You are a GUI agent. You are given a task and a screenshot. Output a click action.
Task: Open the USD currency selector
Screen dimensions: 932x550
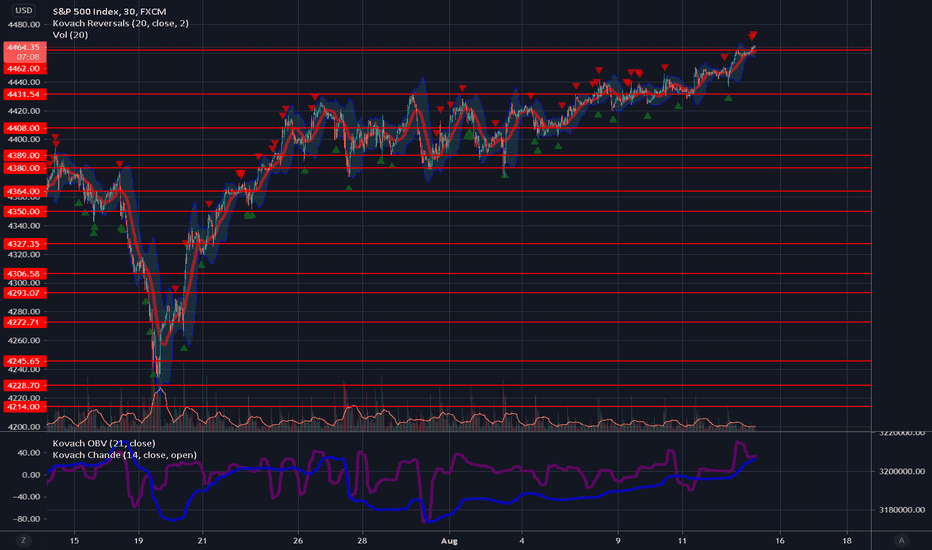pyautogui.click(x=24, y=10)
